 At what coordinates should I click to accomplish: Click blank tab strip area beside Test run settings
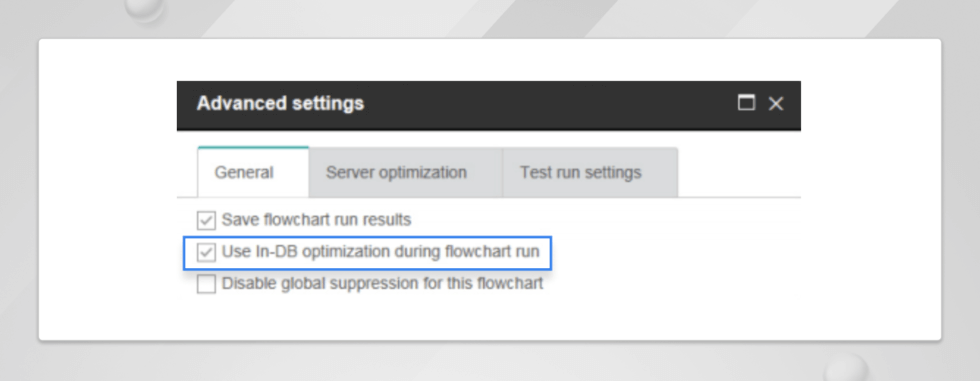click(739, 172)
